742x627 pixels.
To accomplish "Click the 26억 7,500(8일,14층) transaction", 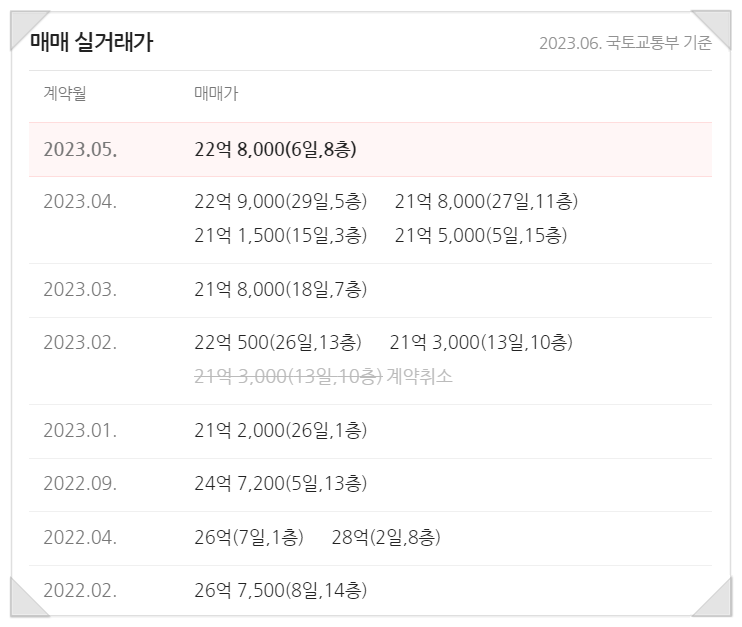I will coord(280,591).
